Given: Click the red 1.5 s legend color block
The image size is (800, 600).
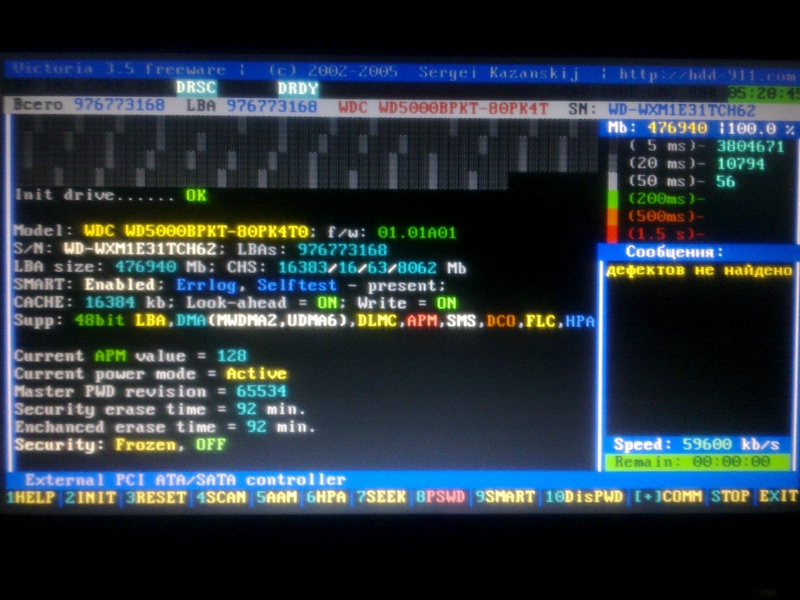Looking at the screenshot, I should pyautogui.click(x=612, y=233).
